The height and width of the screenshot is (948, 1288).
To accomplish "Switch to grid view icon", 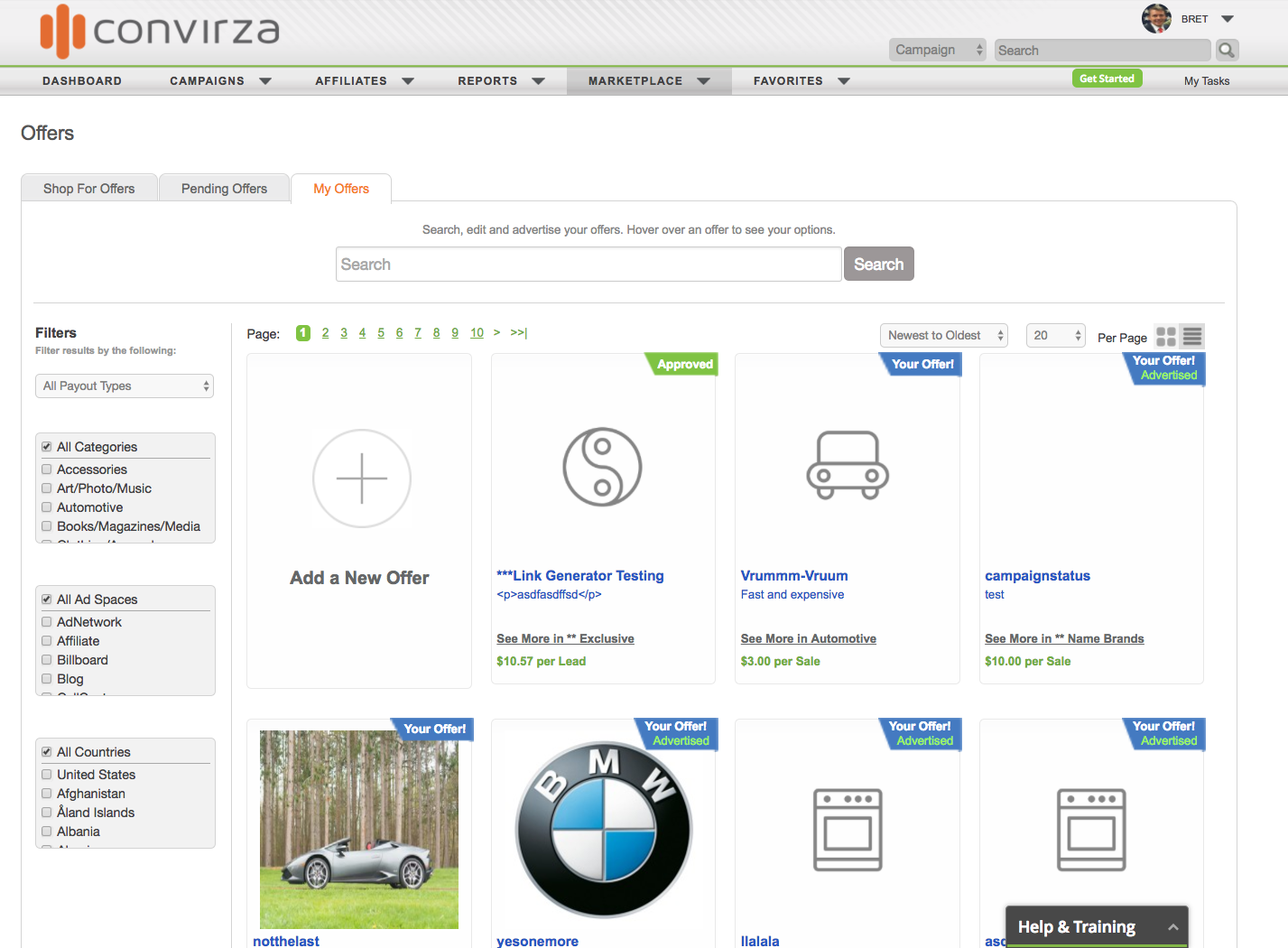I will [1166, 337].
